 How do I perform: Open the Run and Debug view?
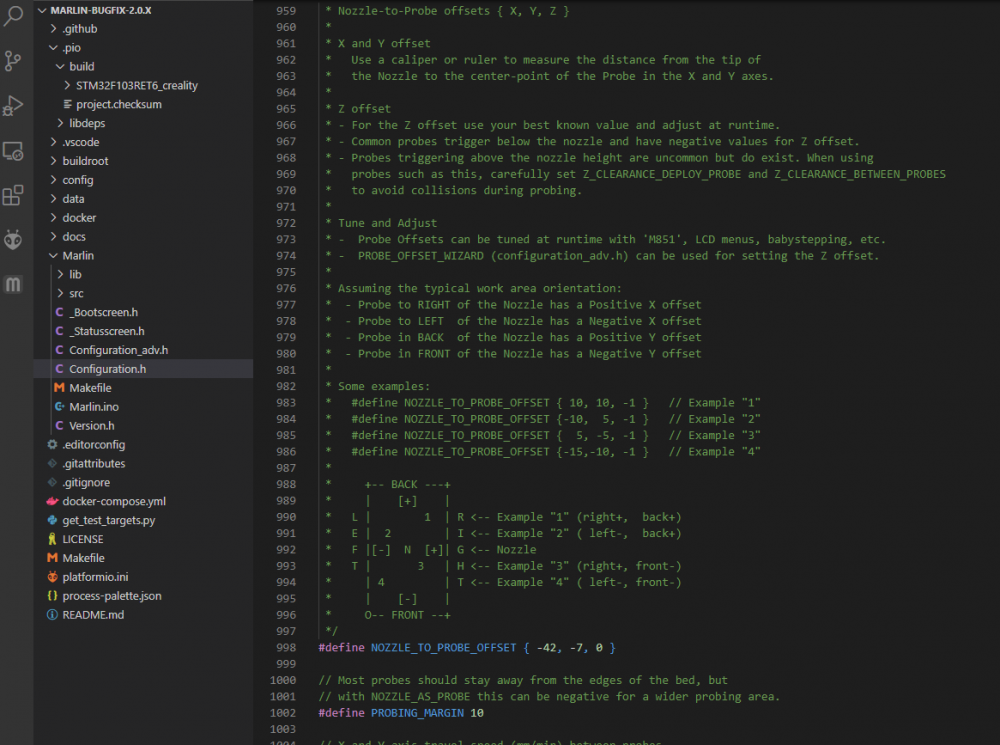(x=14, y=105)
